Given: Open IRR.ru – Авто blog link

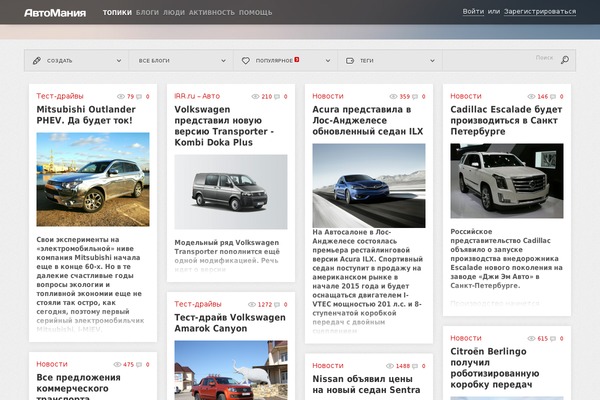Looking at the screenshot, I should (197, 96).
